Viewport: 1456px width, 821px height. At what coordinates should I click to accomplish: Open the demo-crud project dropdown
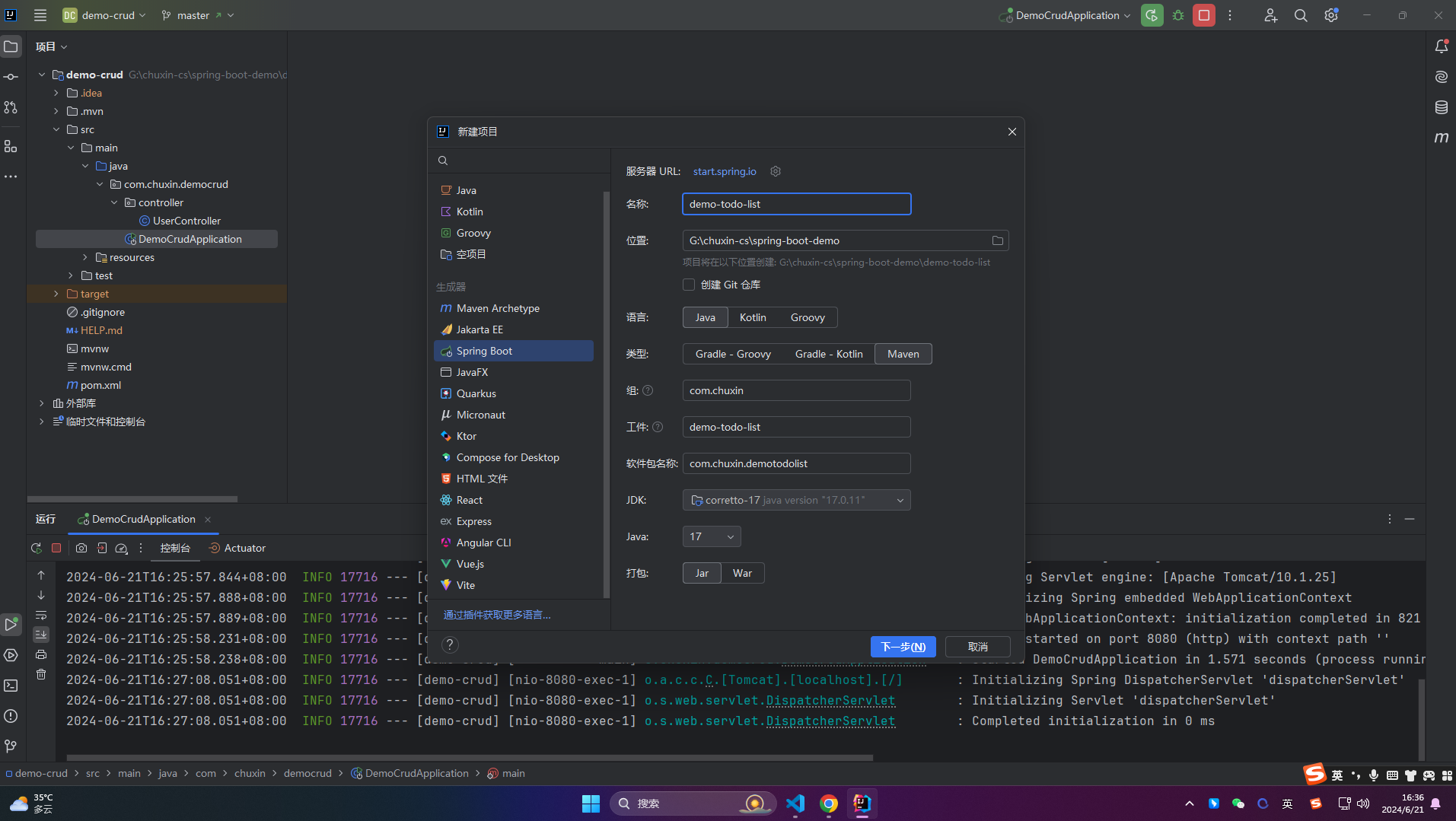tap(104, 15)
